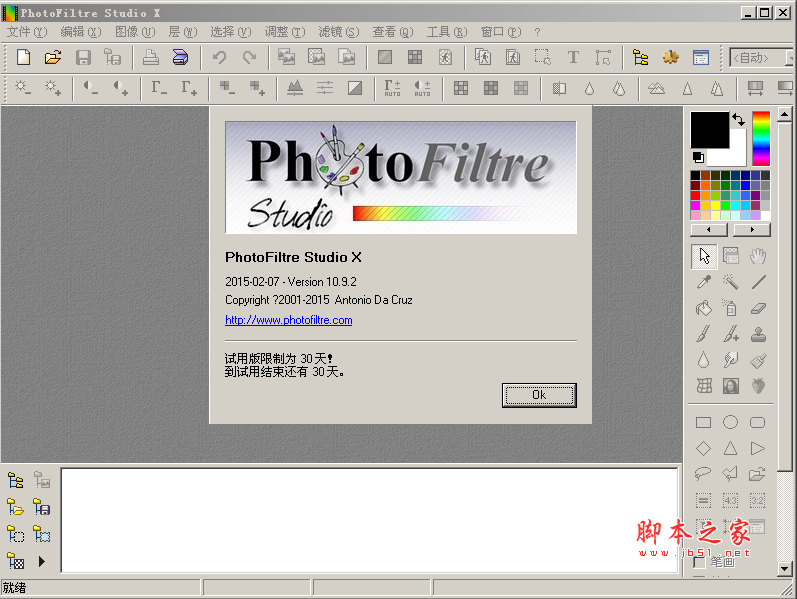Expand the explorer panel play arrow
This screenshot has width=797, height=599.
(x=42, y=561)
